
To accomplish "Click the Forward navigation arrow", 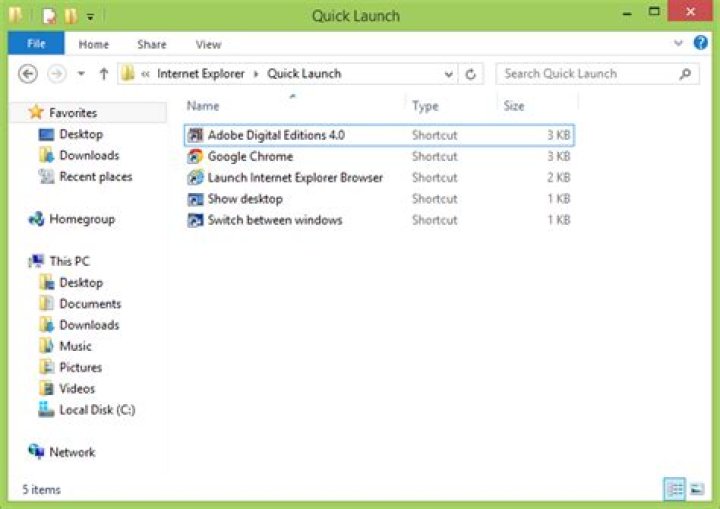I will [57, 74].
